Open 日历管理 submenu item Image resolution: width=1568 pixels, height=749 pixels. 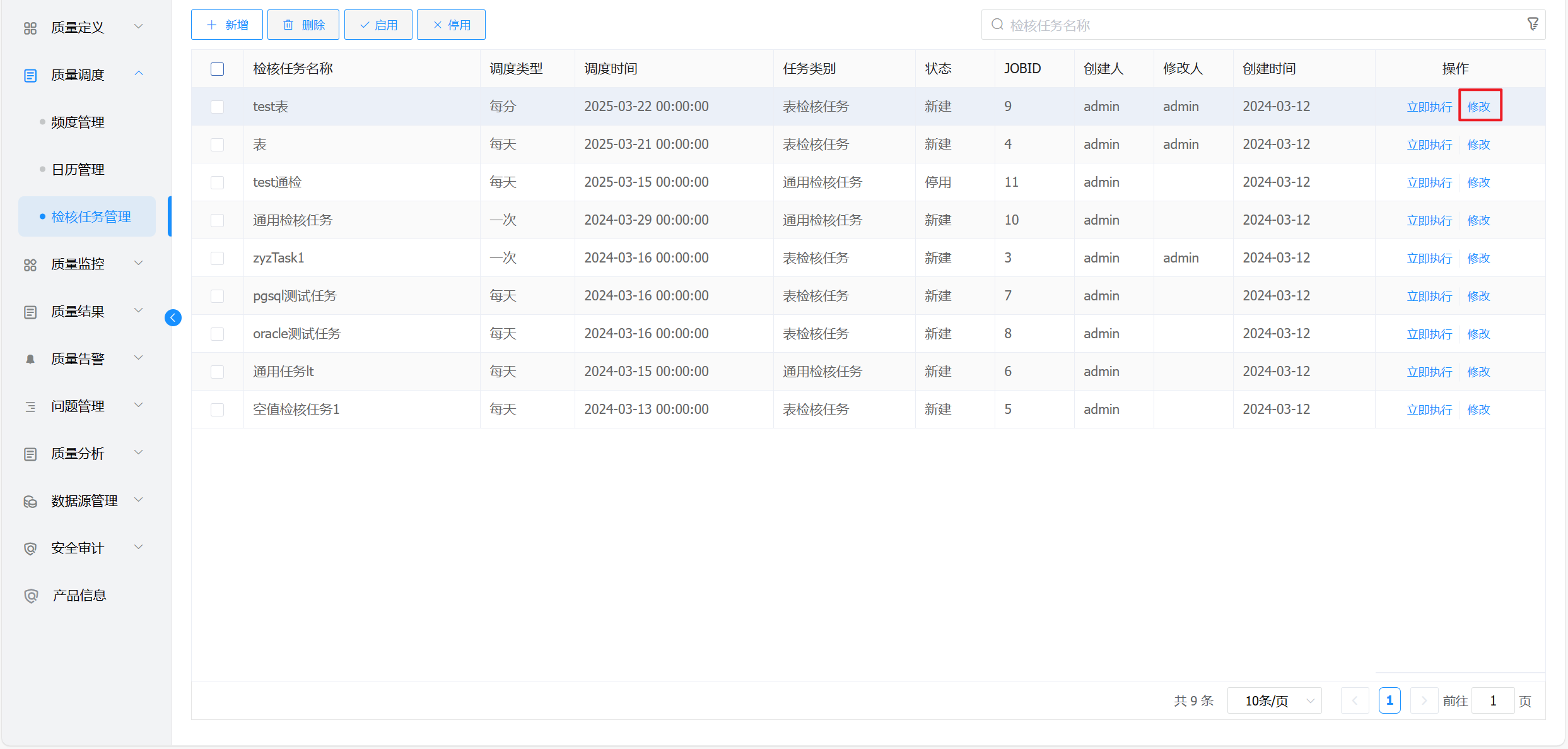coord(78,170)
